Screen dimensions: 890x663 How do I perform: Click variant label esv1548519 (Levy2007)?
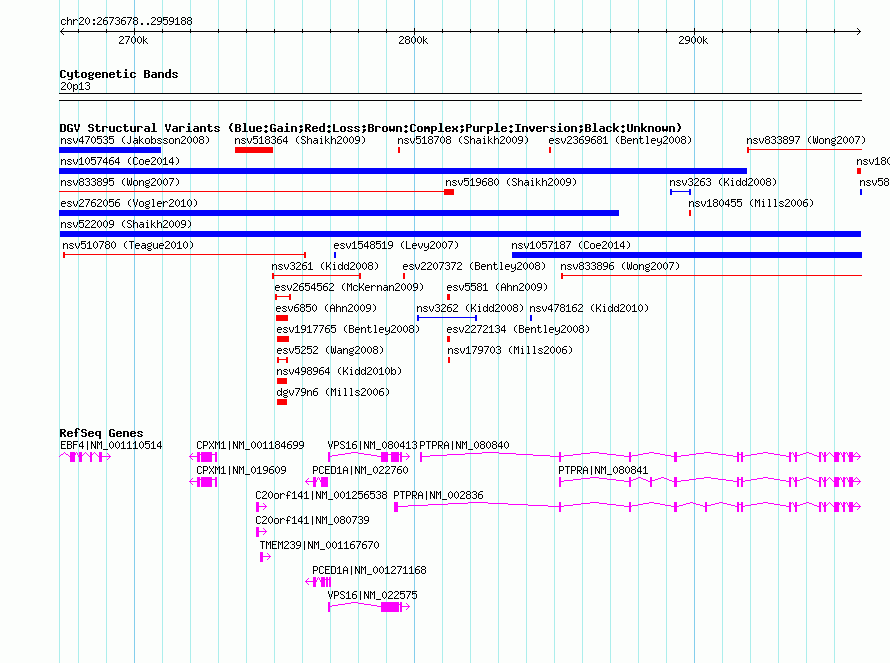[x=396, y=245]
